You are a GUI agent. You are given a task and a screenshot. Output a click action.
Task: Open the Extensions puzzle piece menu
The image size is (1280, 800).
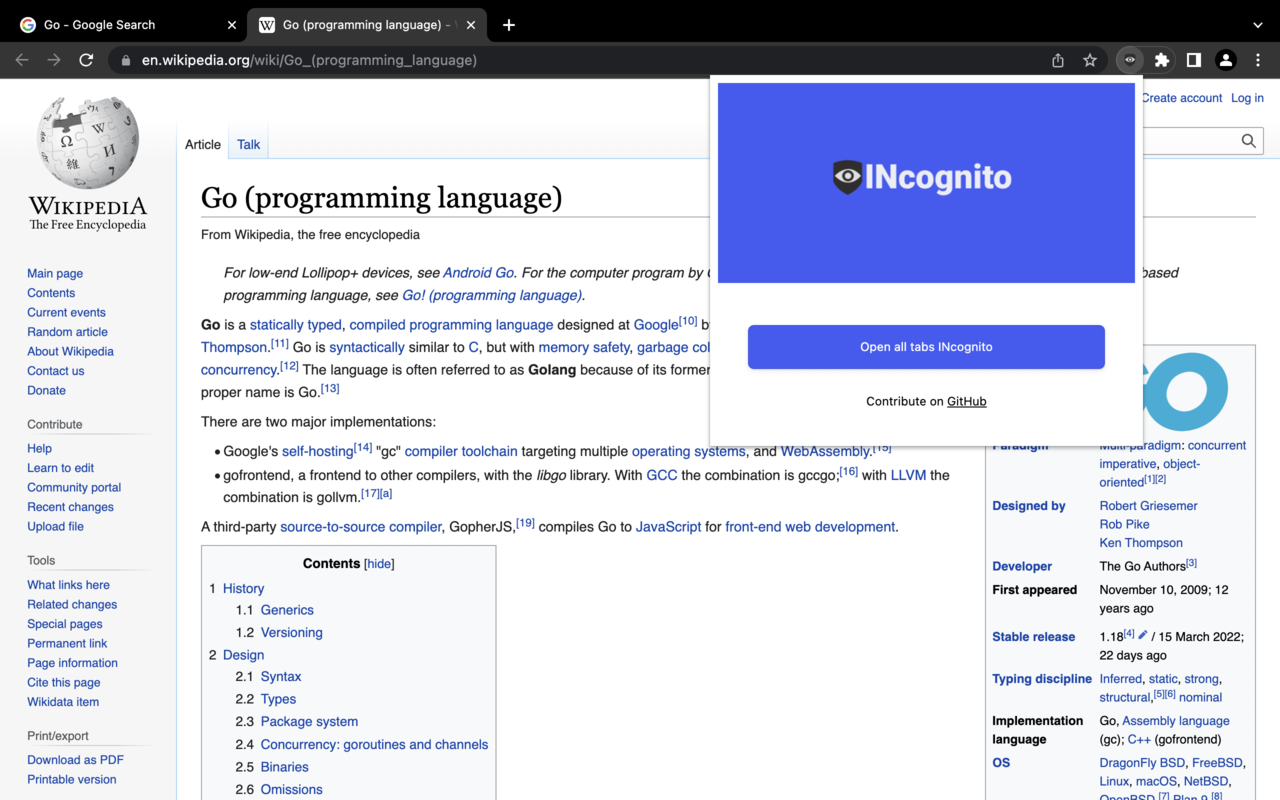point(1161,60)
